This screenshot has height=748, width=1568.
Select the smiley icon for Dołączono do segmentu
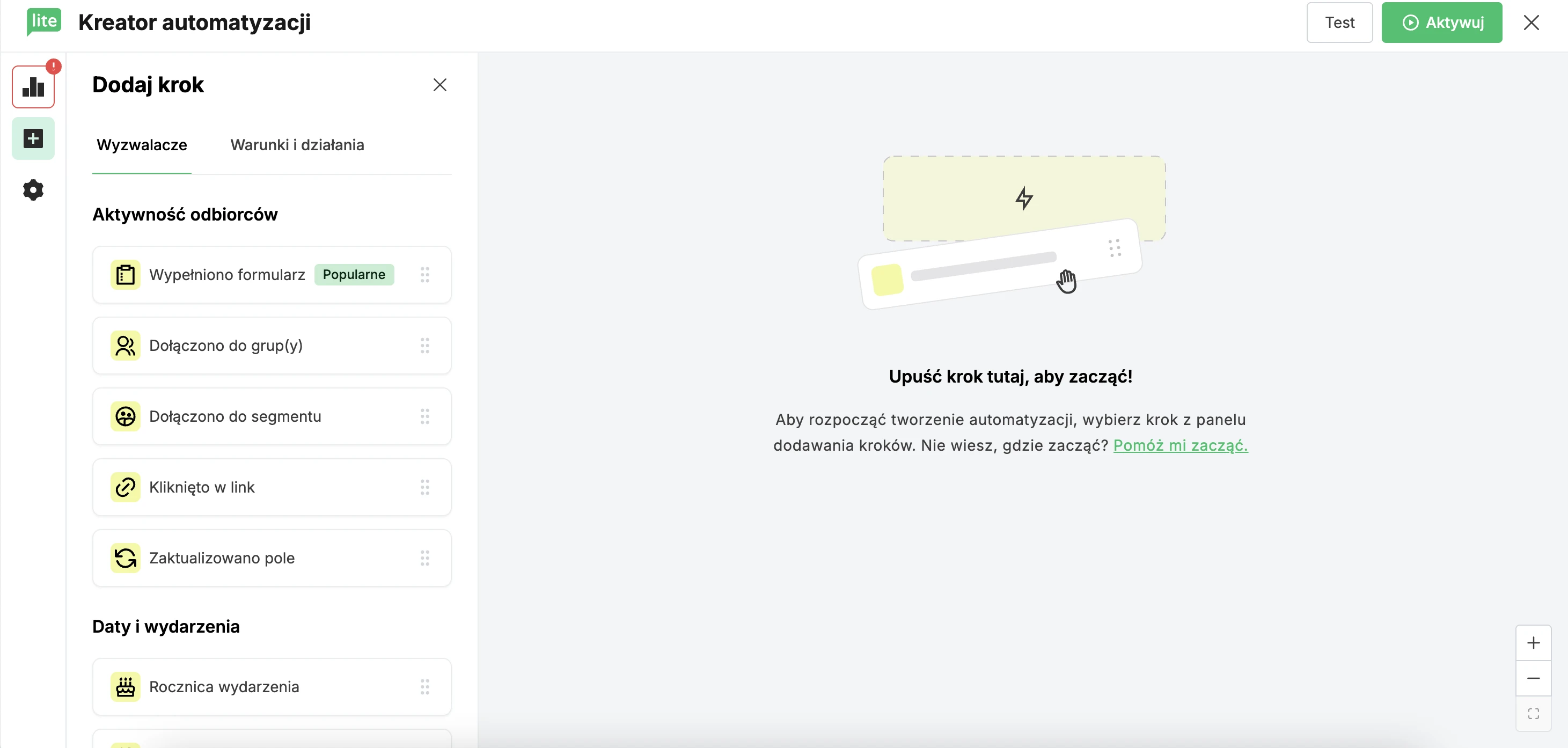click(125, 416)
